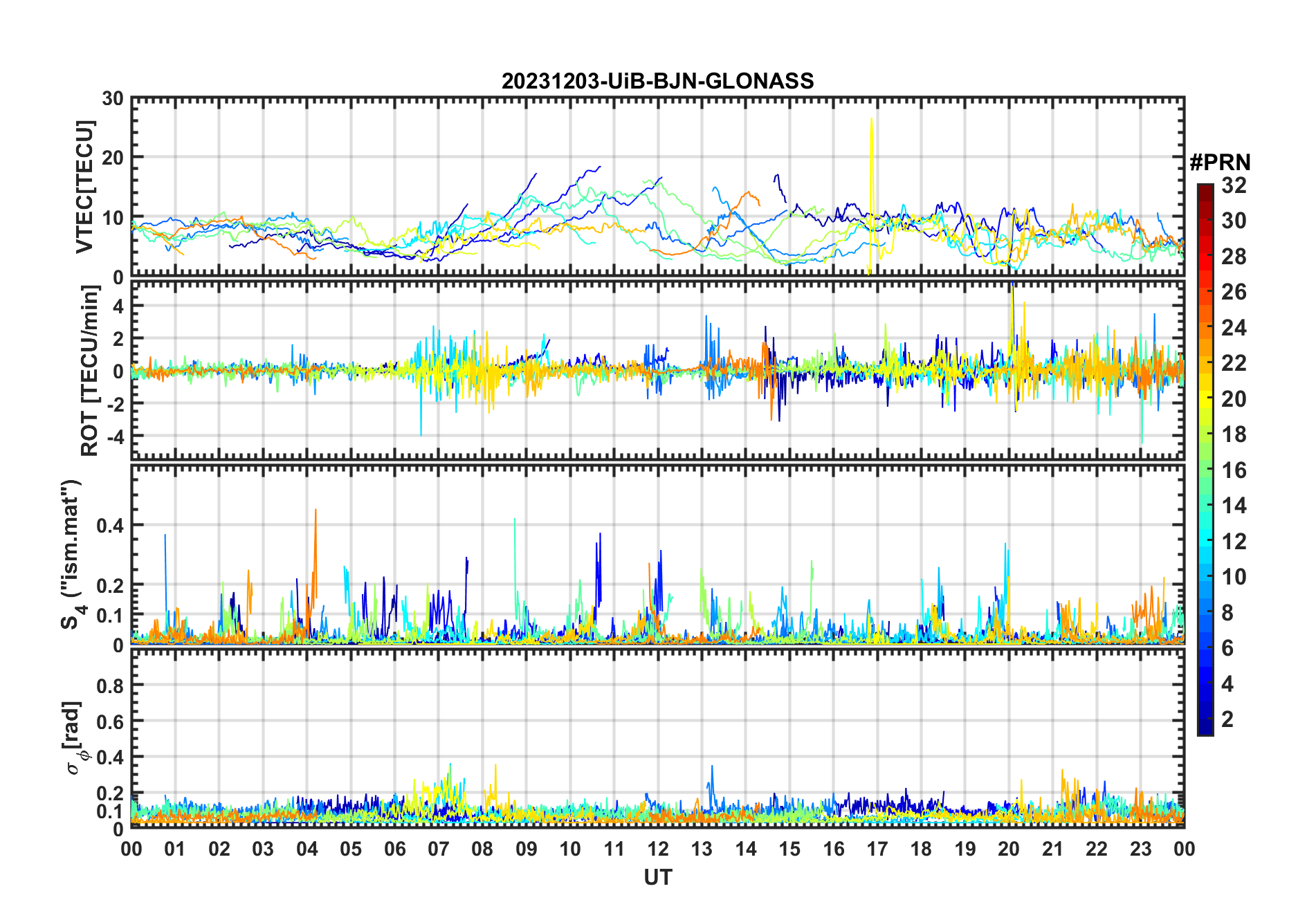Click the "0.6" tick on the σφ axis
The width and height of the screenshot is (1316, 920).
tap(110, 722)
